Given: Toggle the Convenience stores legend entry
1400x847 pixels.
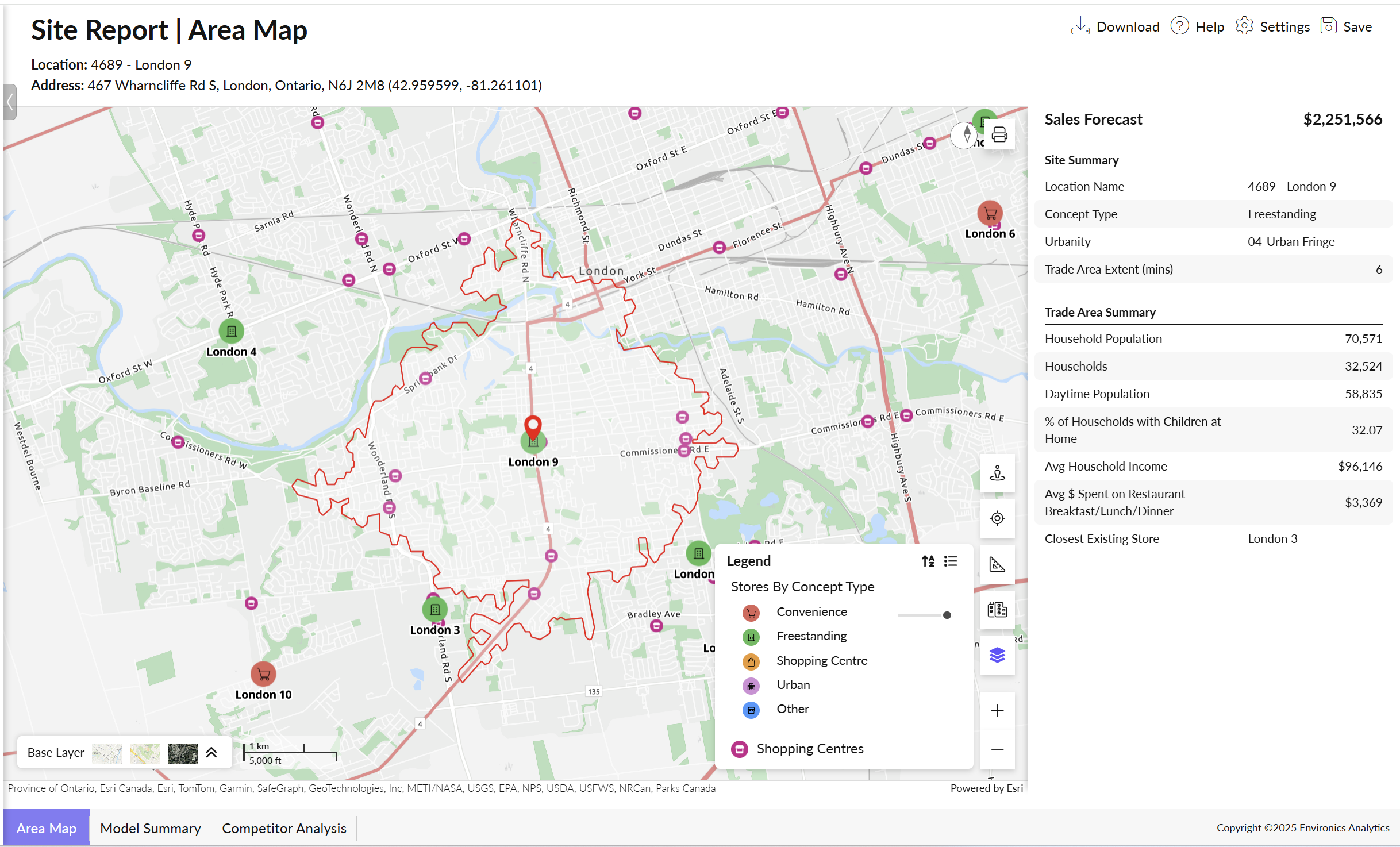Looking at the screenshot, I should (x=751, y=613).
